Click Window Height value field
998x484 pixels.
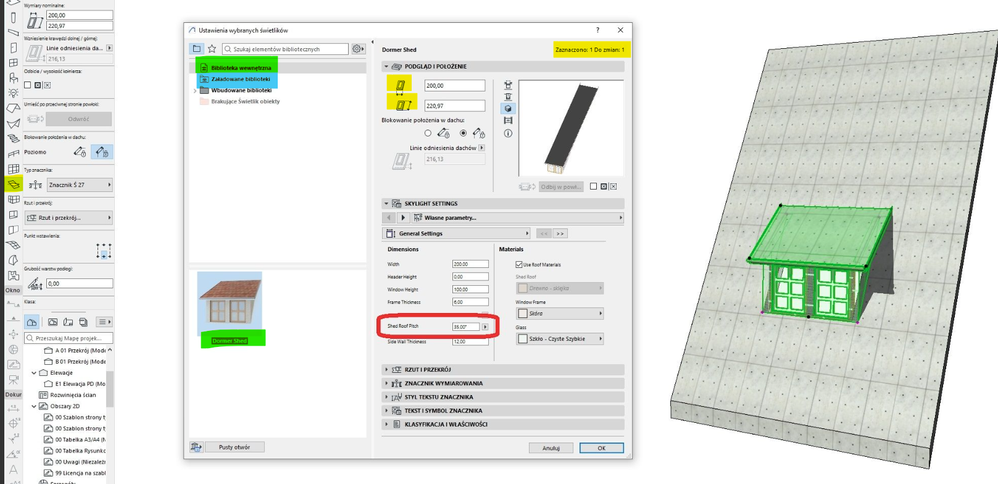(x=470, y=289)
